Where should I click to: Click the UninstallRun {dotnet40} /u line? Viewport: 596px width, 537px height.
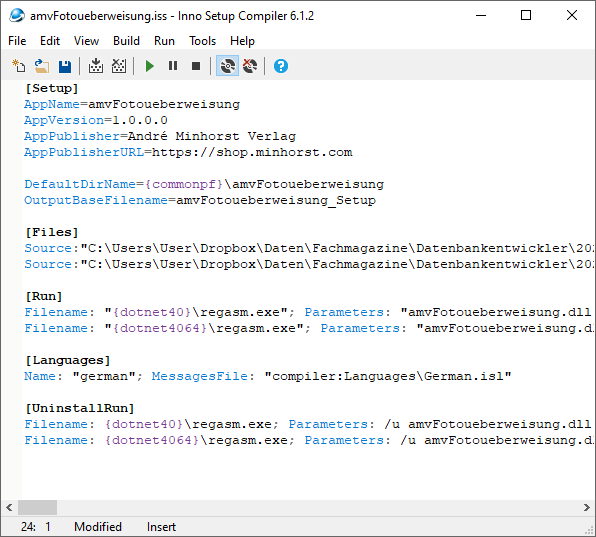pyautogui.click(x=308, y=424)
